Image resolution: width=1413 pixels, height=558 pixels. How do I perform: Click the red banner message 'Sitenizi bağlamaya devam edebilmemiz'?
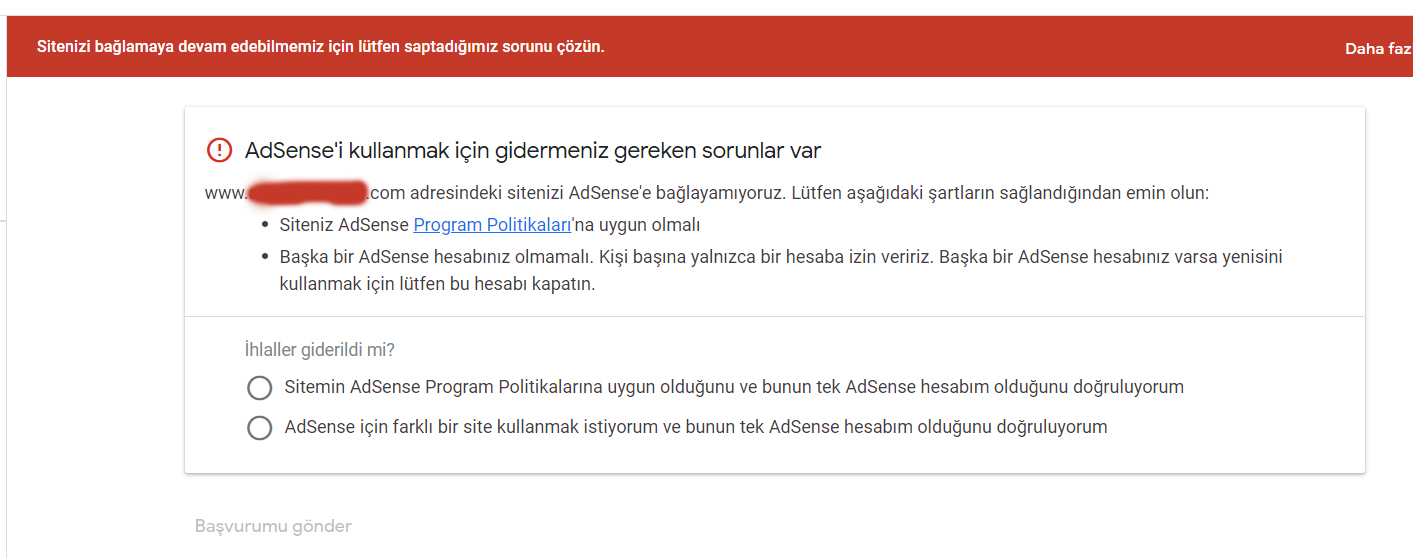321,46
